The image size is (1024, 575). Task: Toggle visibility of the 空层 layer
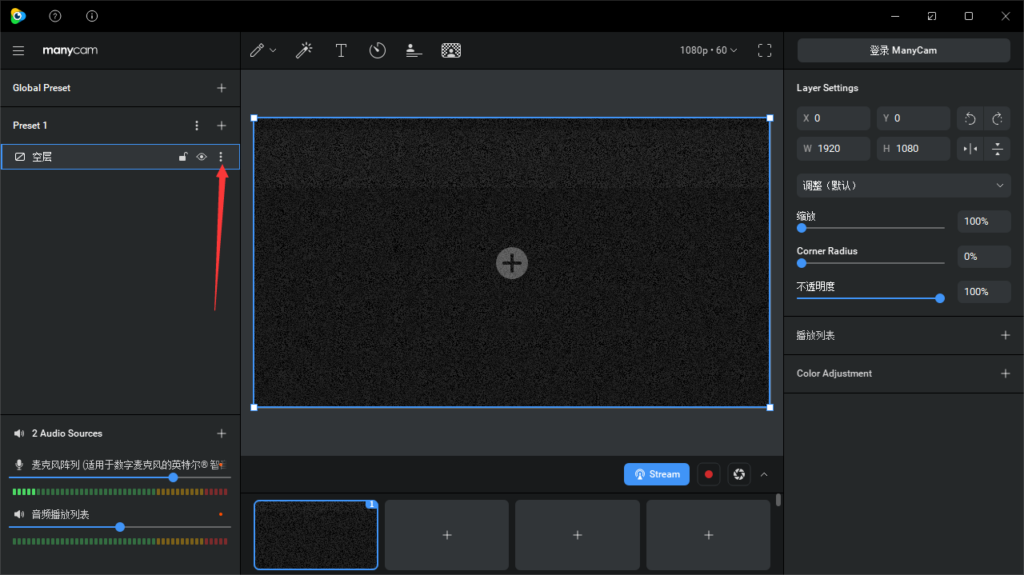click(201, 157)
